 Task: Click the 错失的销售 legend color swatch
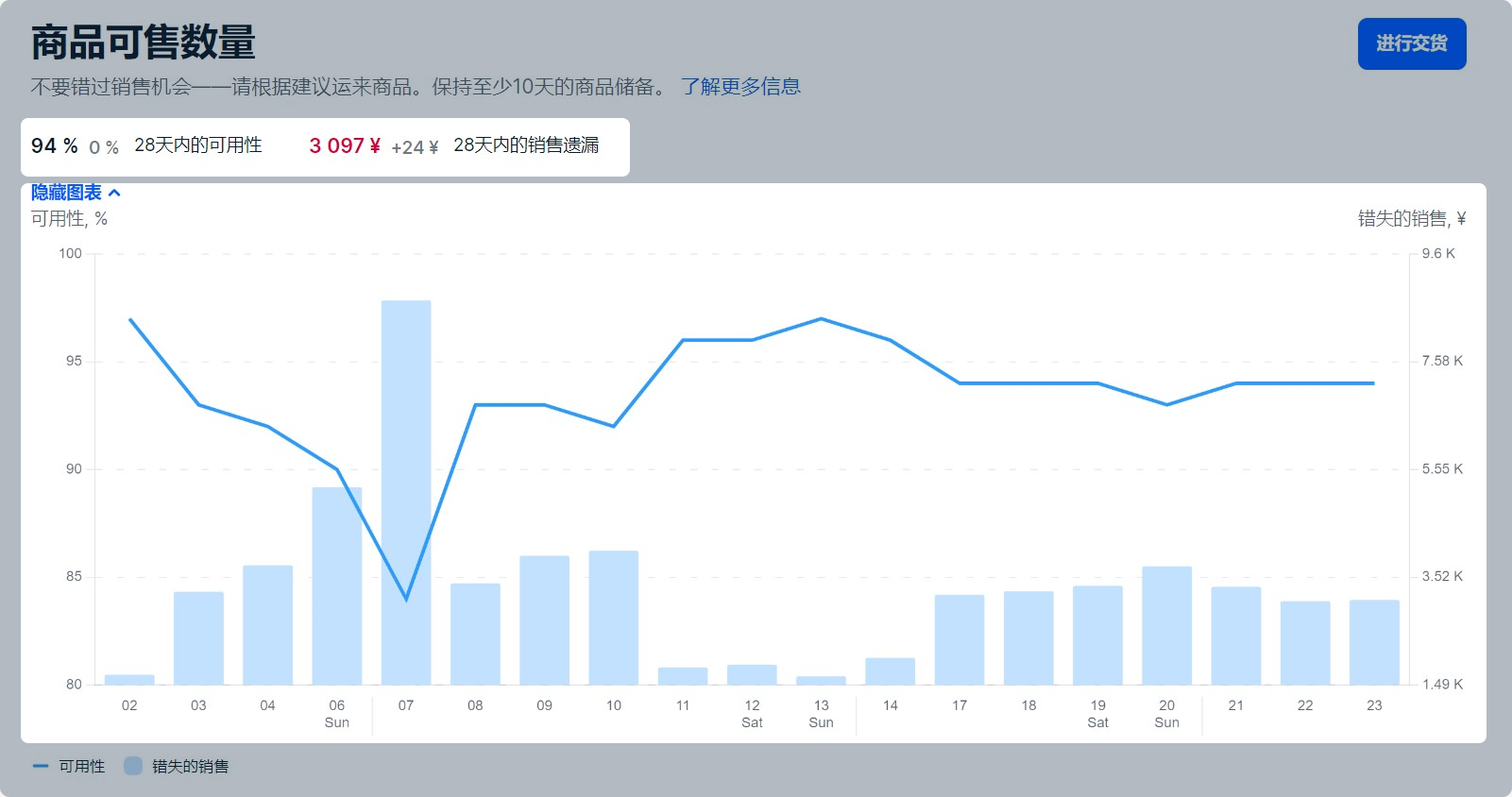coord(133,766)
